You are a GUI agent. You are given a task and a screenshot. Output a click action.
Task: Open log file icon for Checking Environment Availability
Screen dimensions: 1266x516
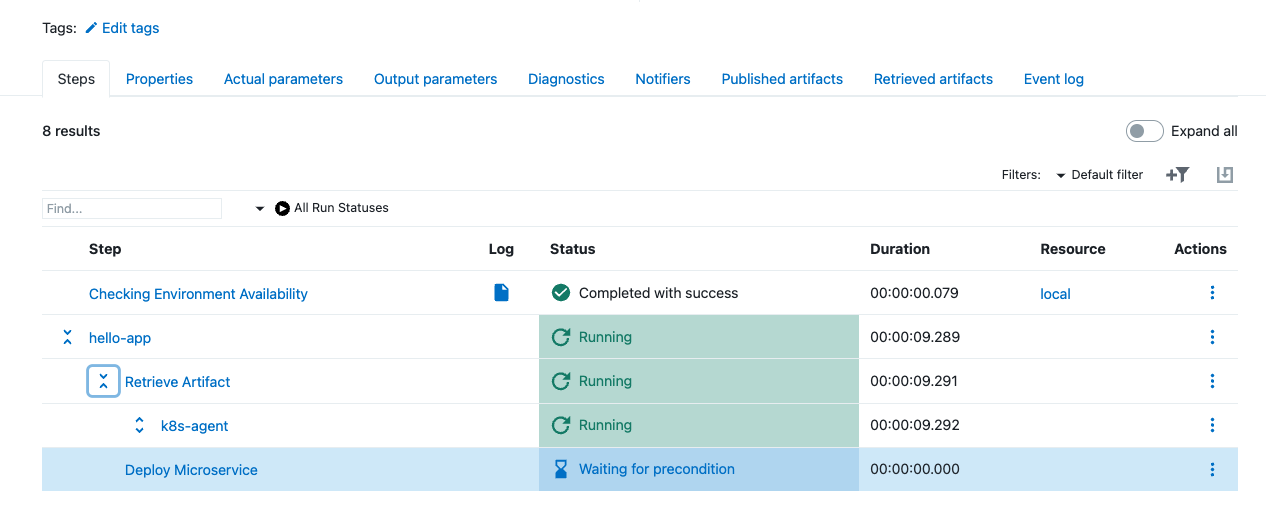[x=501, y=293]
